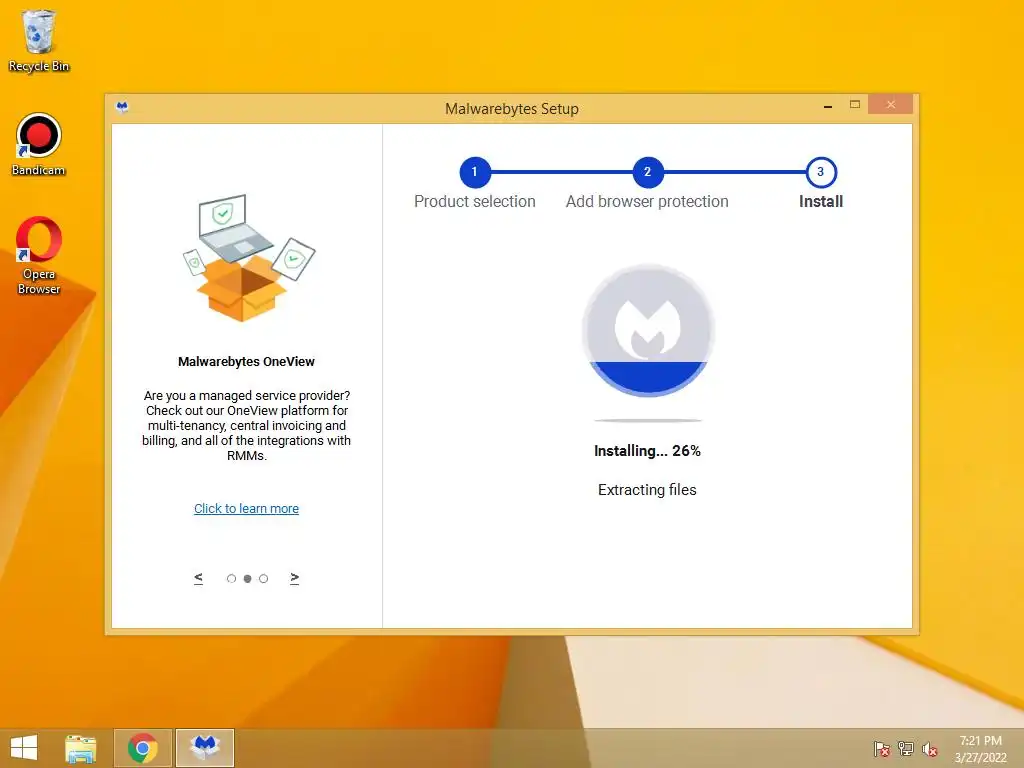The width and height of the screenshot is (1024, 768).
Task: Click the OneView box illustration
Action: 248,258
